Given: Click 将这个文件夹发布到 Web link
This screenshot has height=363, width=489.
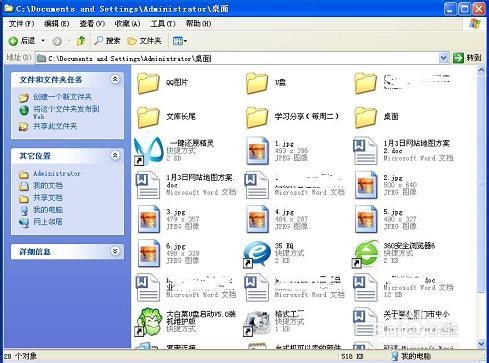Looking at the screenshot, I should [66, 112].
